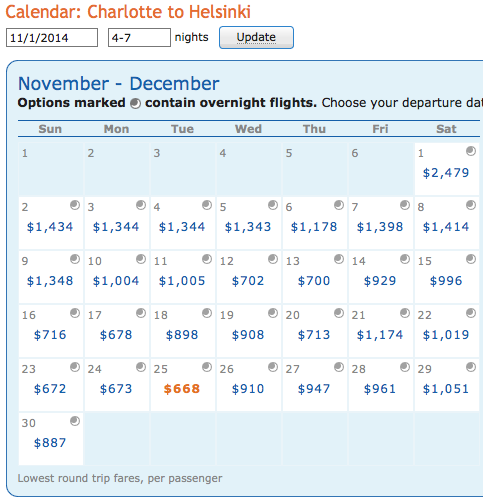Click overnight moon icon on November 13
Screen dimensions: 483x504
(x=339, y=259)
